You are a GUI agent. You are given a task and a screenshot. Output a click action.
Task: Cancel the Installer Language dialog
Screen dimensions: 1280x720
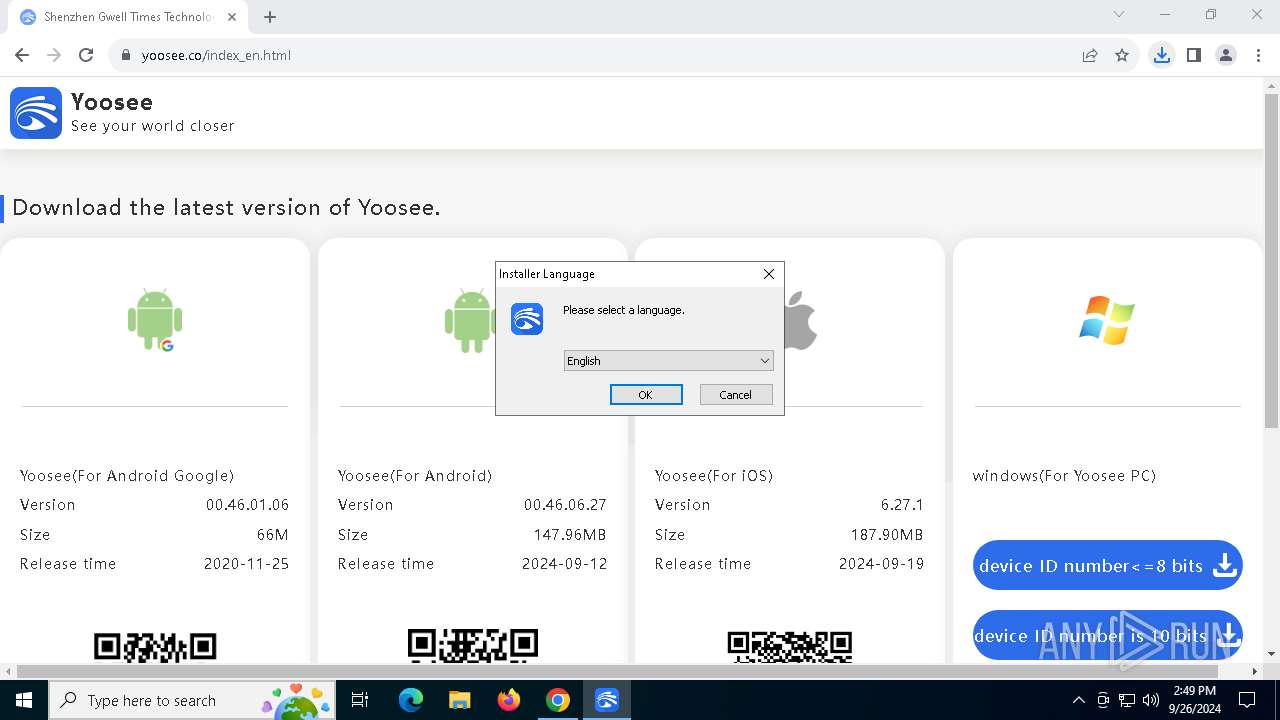[735, 395]
